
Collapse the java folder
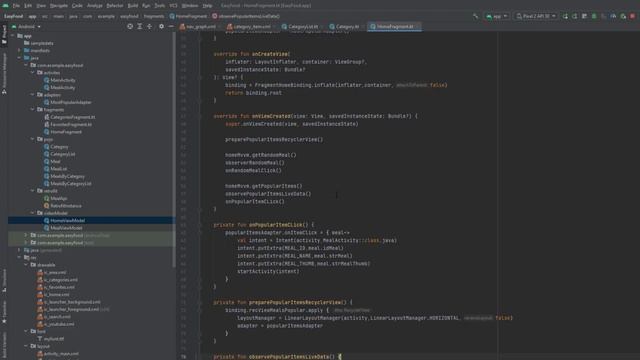[19, 58]
